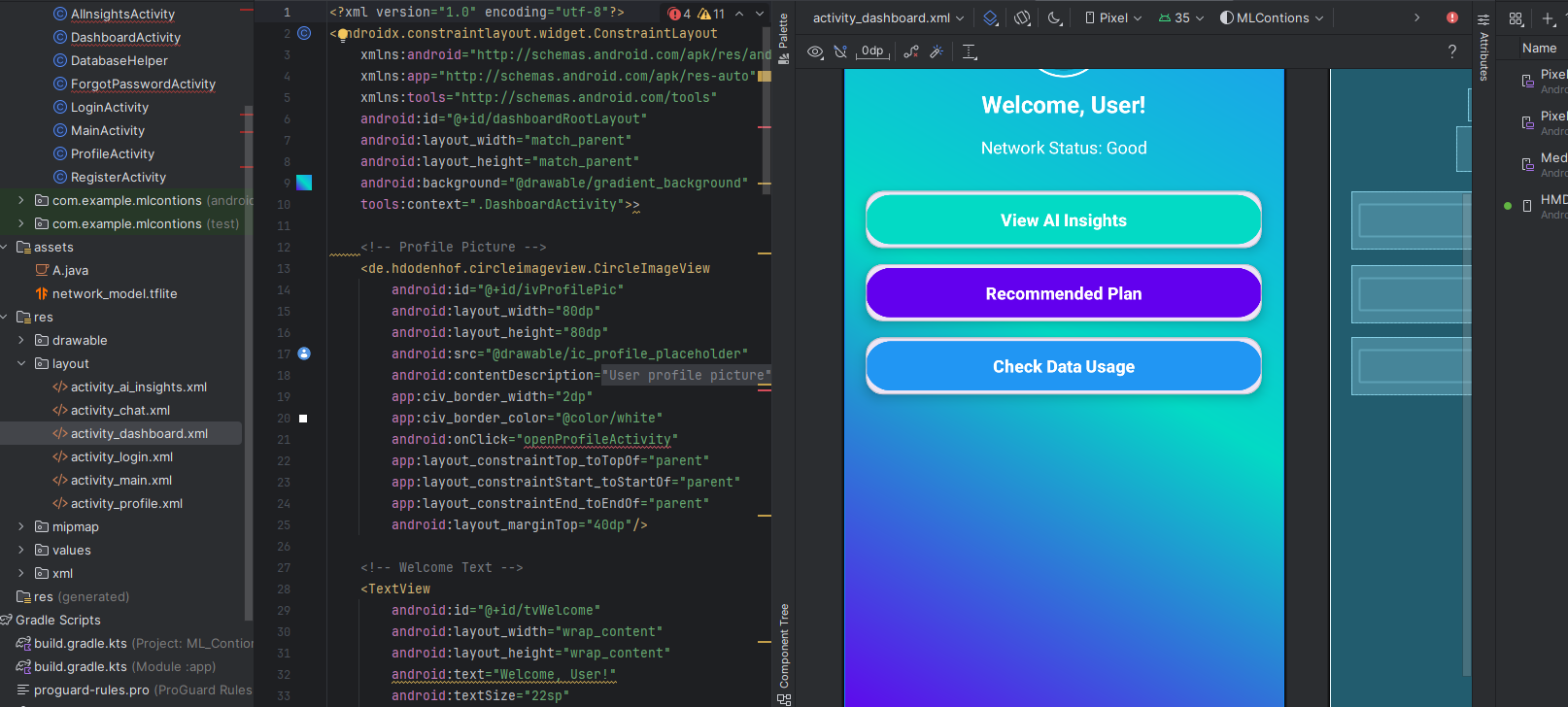
Task: Toggle night mode moon icon
Action: pos(1055,17)
